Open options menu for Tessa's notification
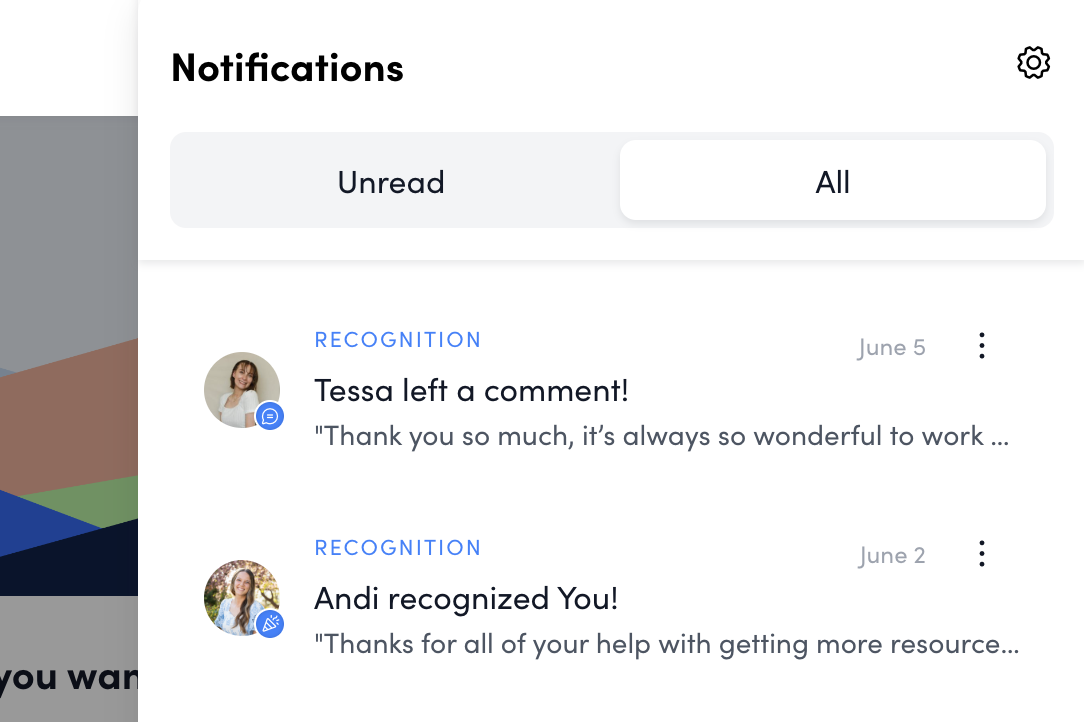1084x722 pixels. [x=982, y=346]
